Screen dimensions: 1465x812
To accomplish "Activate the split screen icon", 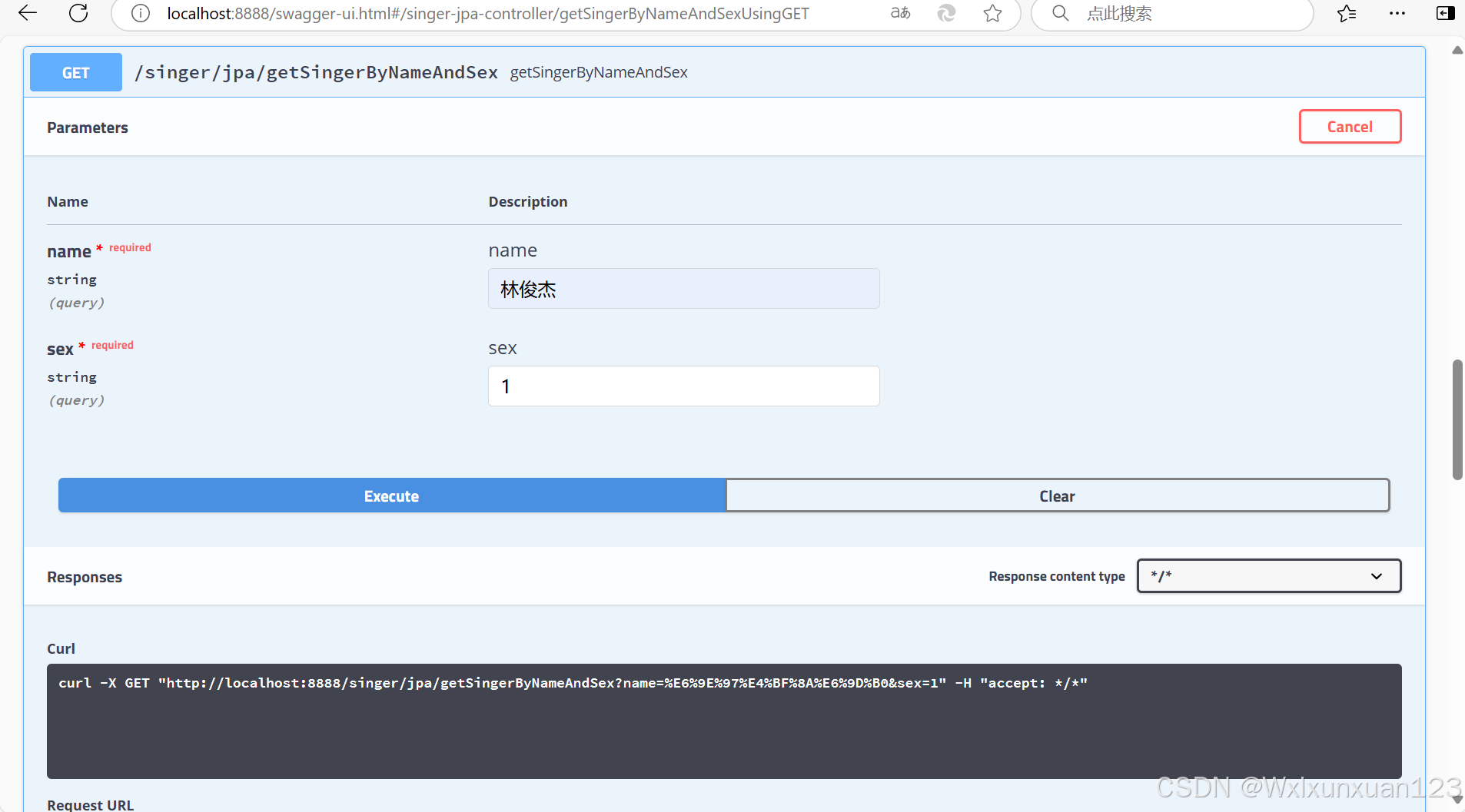I will coord(1447,13).
